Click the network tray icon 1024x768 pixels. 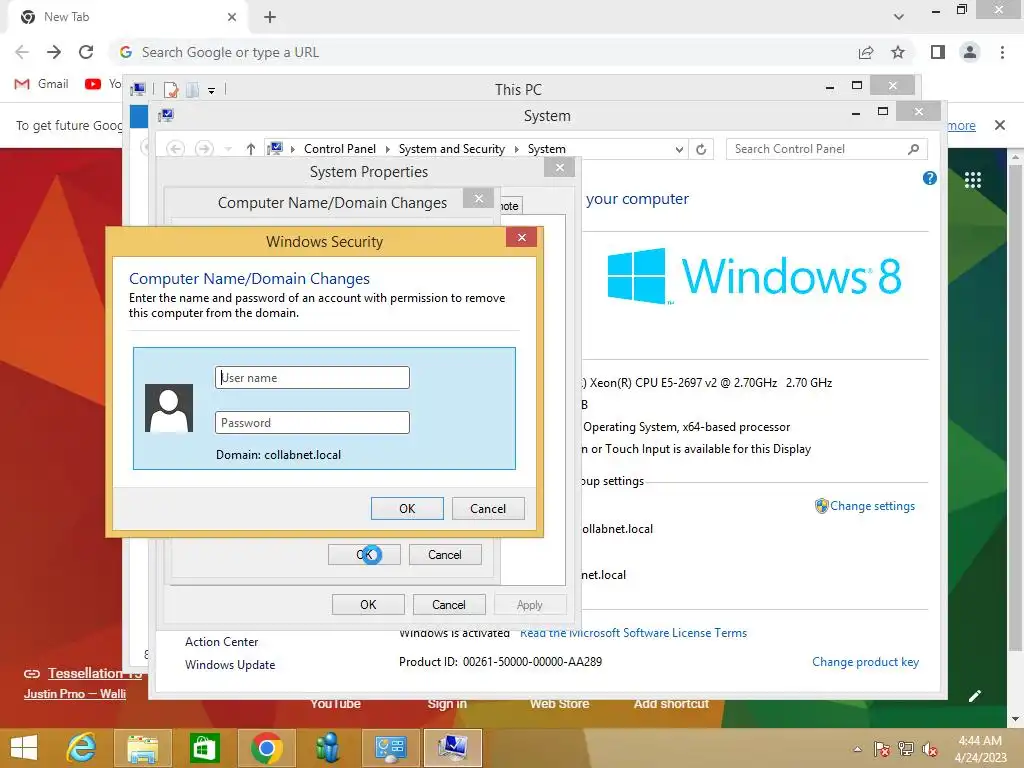[x=906, y=749]
